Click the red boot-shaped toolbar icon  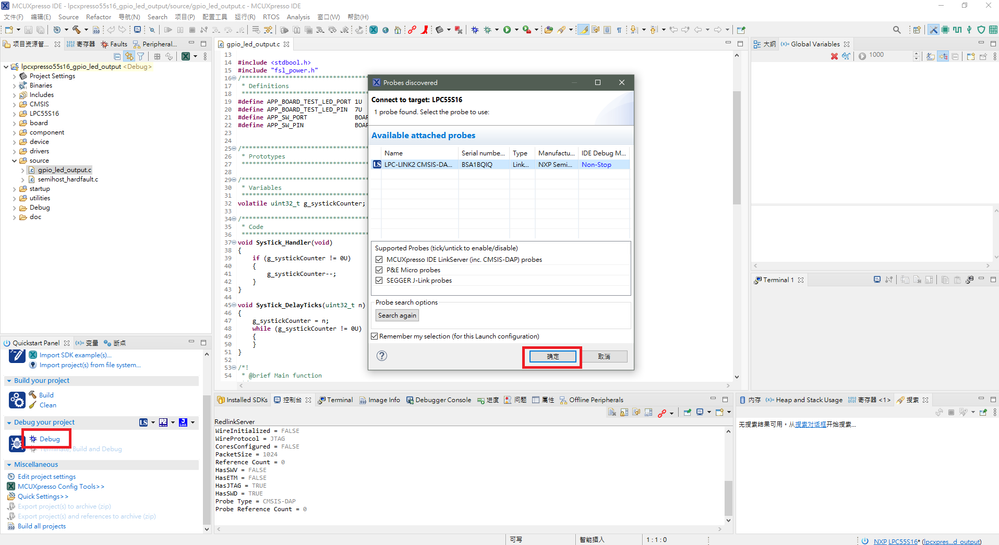pyautogui.click(x=424, y=29)
